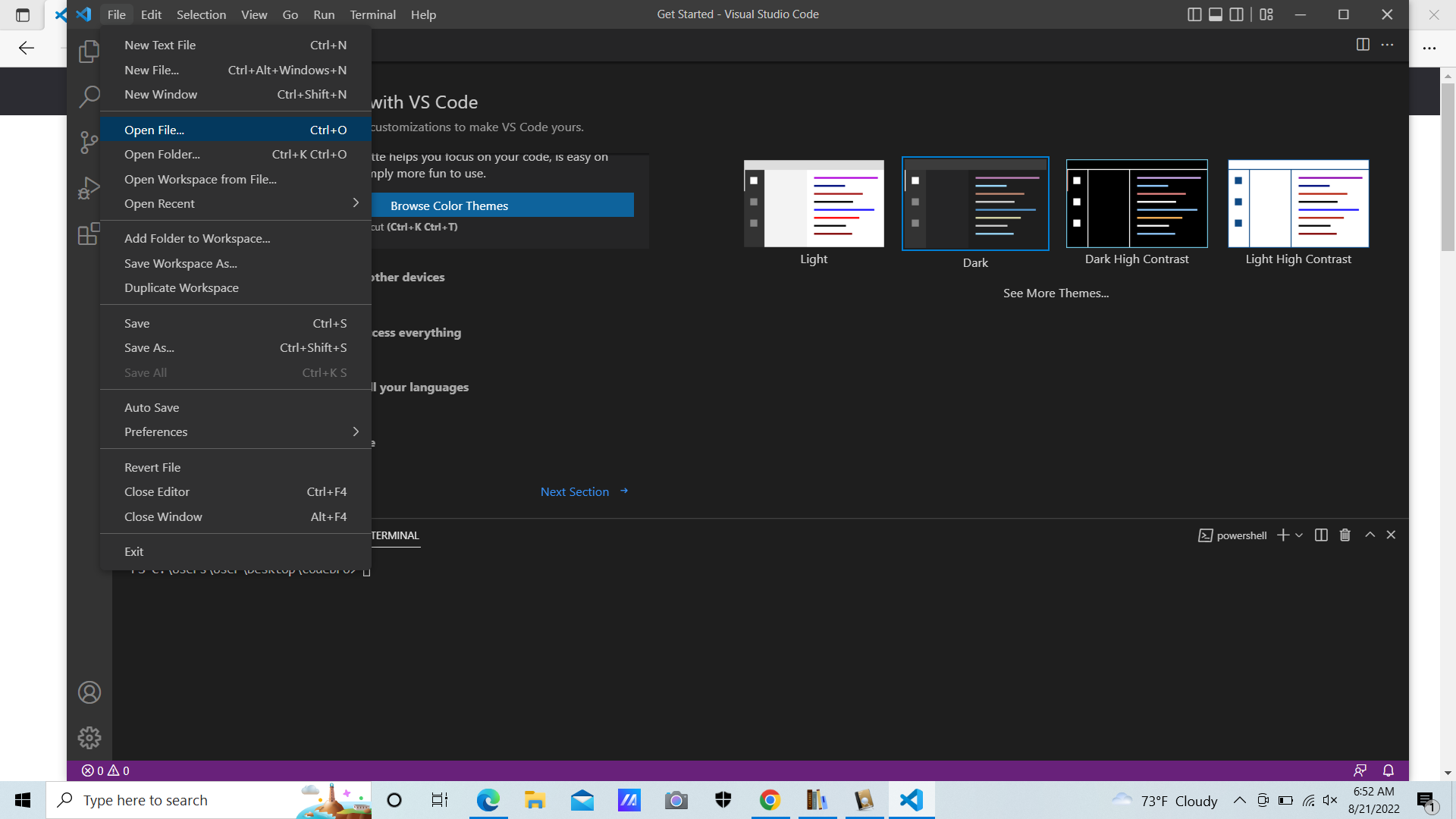This screenshot has width=1456, height=819.
Task: Click Browse Color Themes button
Action: [502, 206]
